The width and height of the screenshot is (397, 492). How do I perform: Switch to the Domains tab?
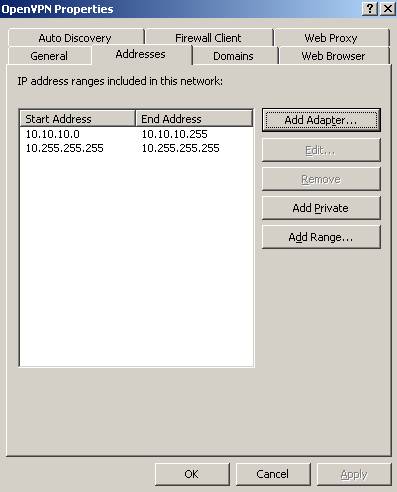(x=234, y=56)
